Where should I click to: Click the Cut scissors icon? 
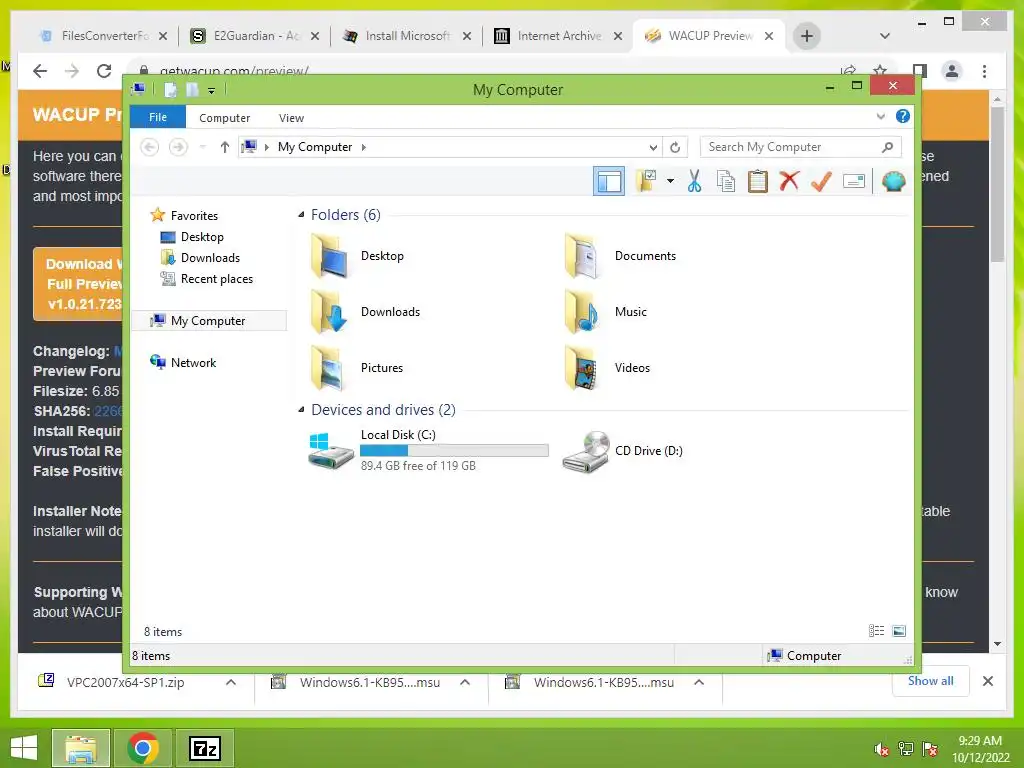click(x=694, y=181)
